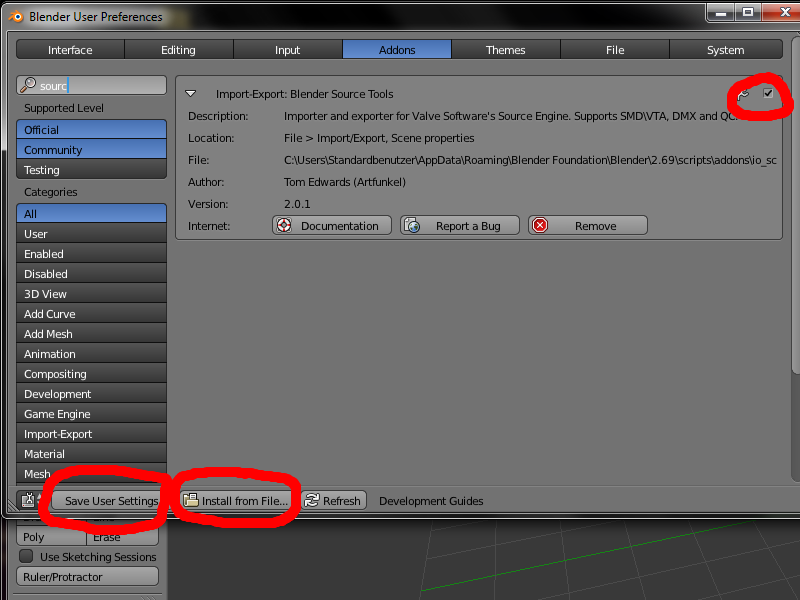Click location text File > Import/Export
800x600 pixels.
tap(379, 138)
